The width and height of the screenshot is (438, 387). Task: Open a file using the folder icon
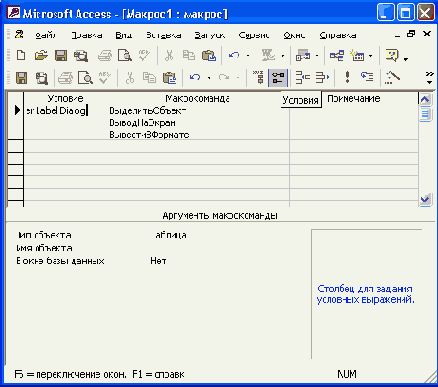(41, 55)
